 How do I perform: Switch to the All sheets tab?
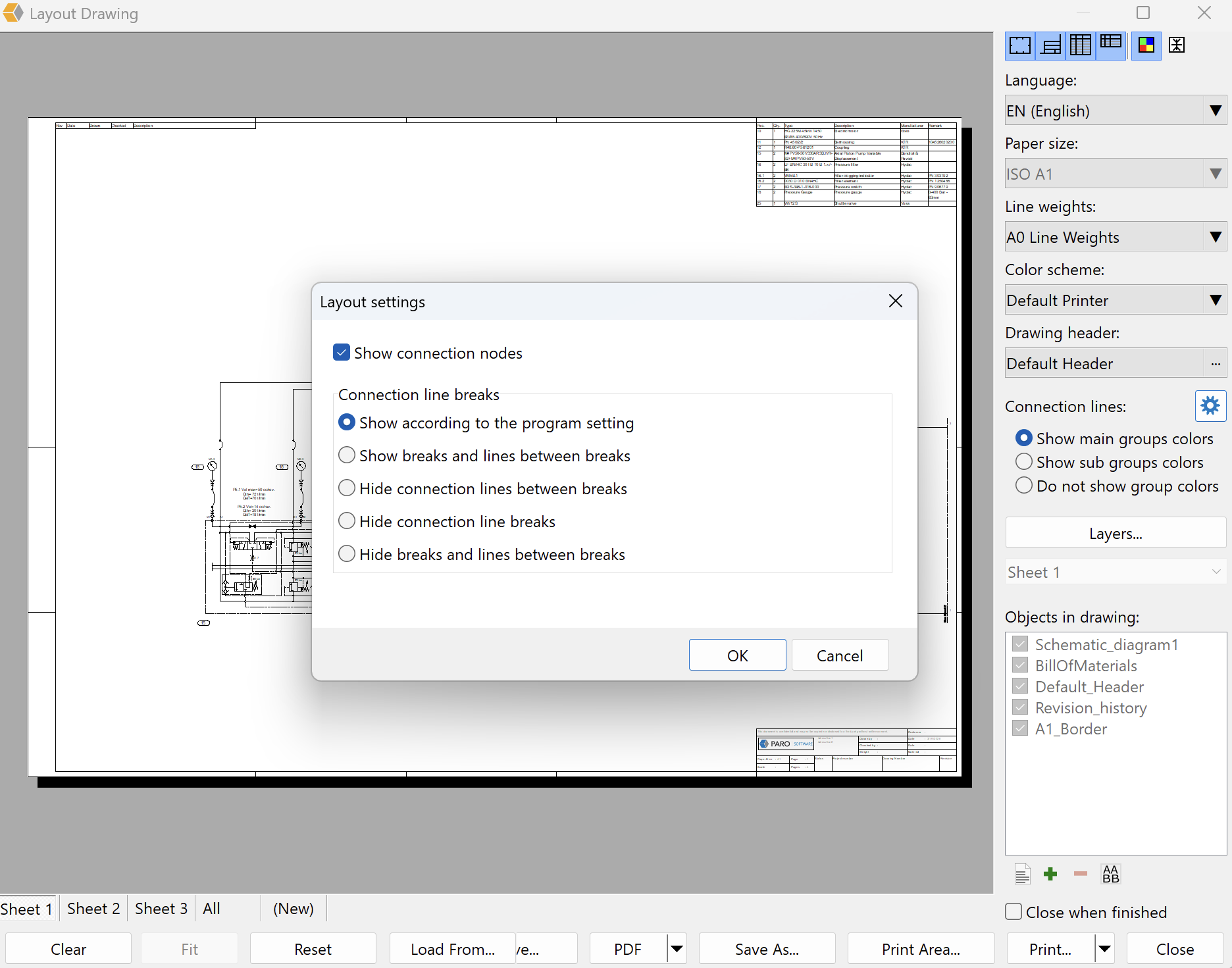pos(212,909)
